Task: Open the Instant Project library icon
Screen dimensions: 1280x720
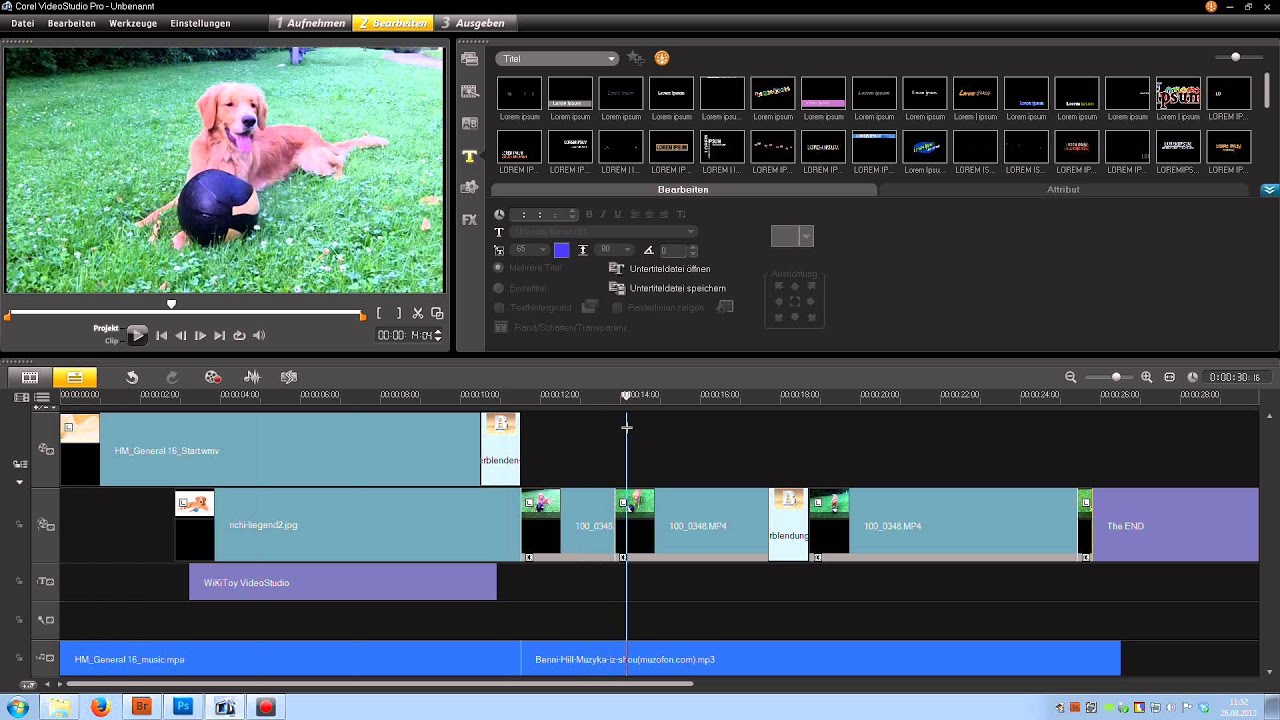Action: tap(469, 91)
